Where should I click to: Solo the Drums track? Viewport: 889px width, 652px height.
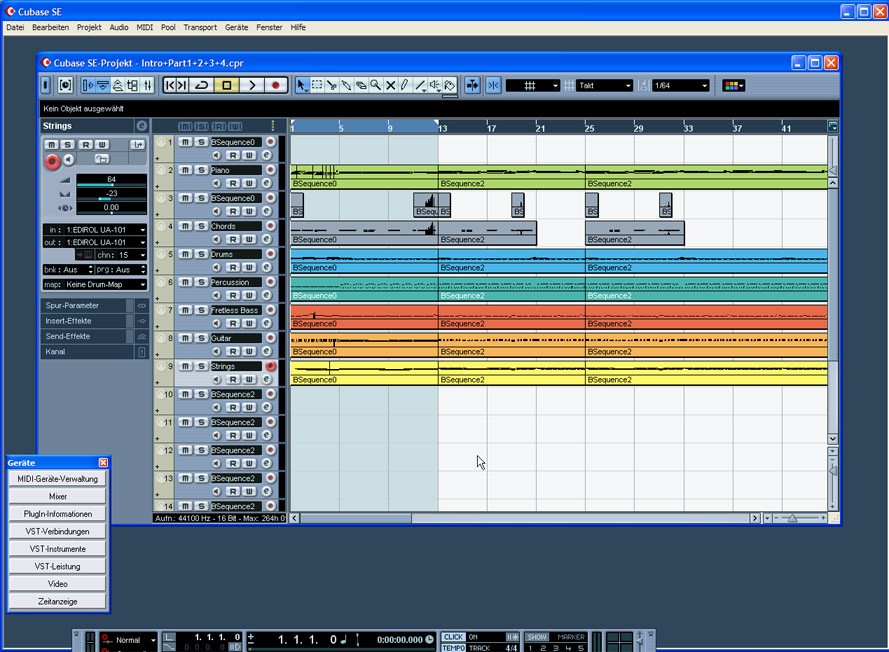point(201,254)
